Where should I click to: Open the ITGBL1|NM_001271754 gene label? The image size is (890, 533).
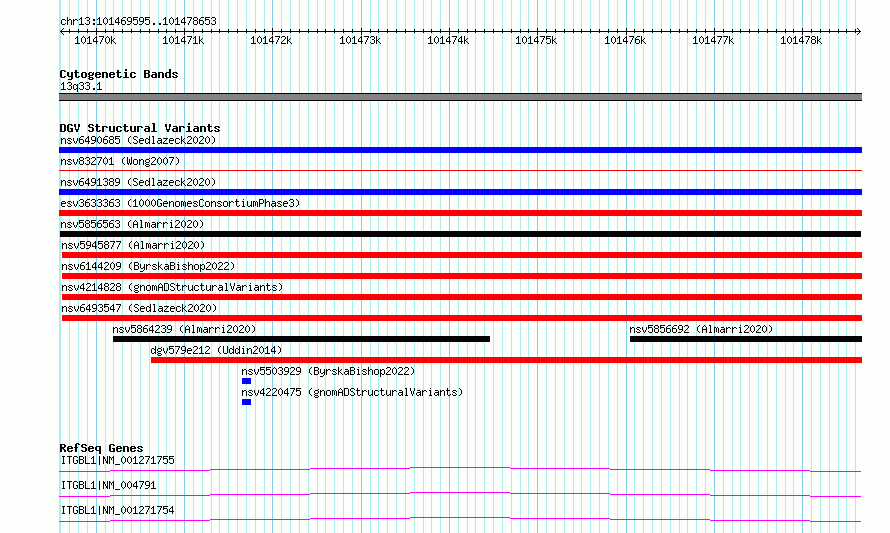point(117,510)
